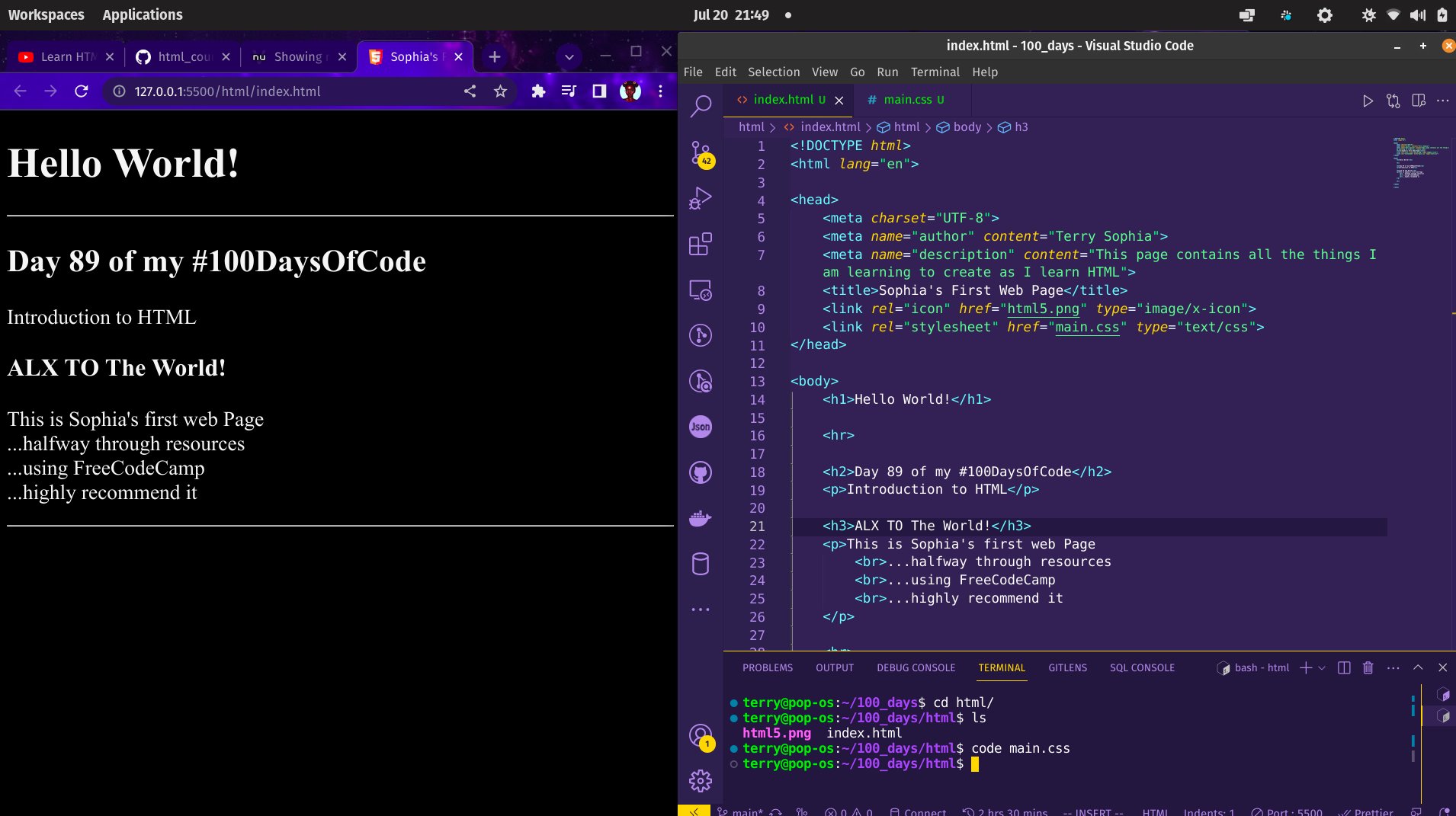Open the Source Control view showing 42 changes
The image size is (1456, 816).
coord(701,153)
